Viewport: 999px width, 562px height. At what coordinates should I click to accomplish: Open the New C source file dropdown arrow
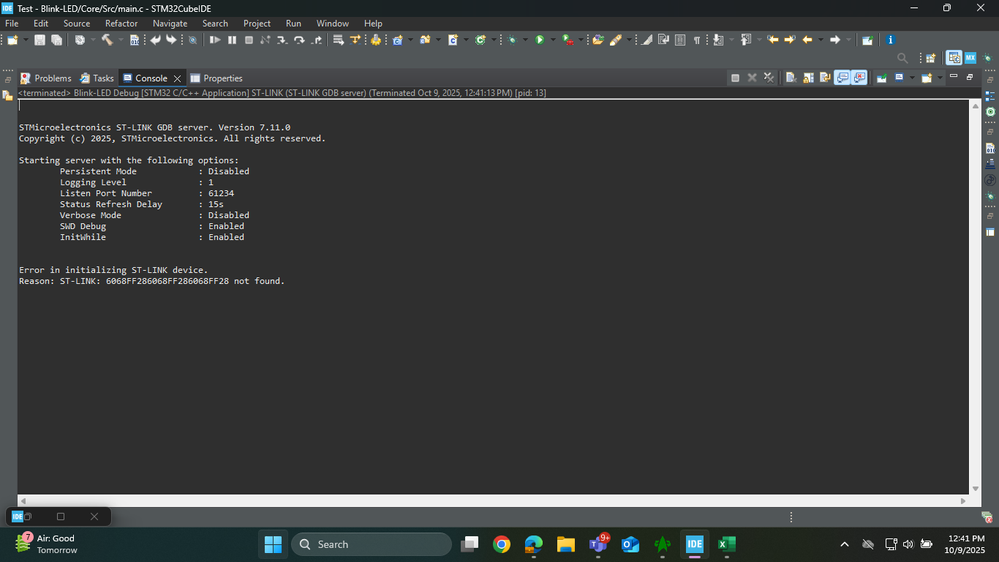[x=466, y=40]
